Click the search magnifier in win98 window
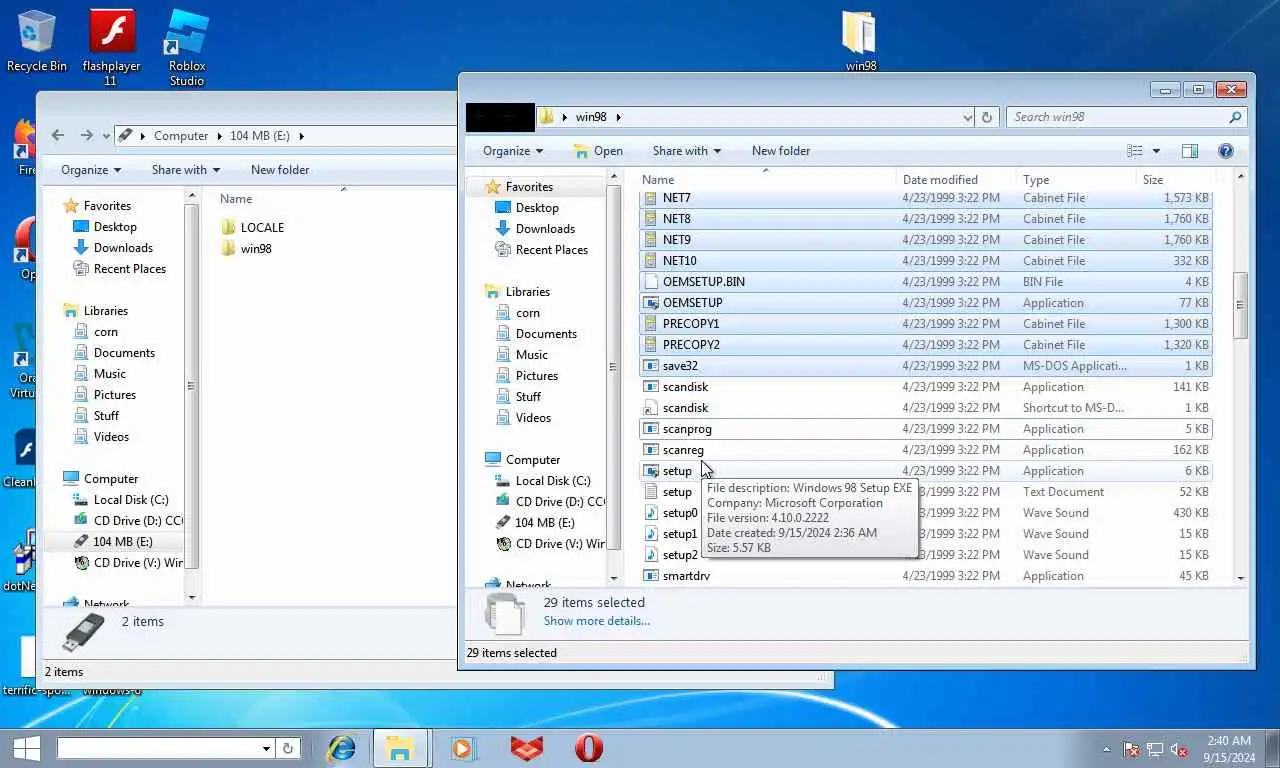Image resolution: width=1280 pixels, height=768 pixels. [x=1235, y=117]
